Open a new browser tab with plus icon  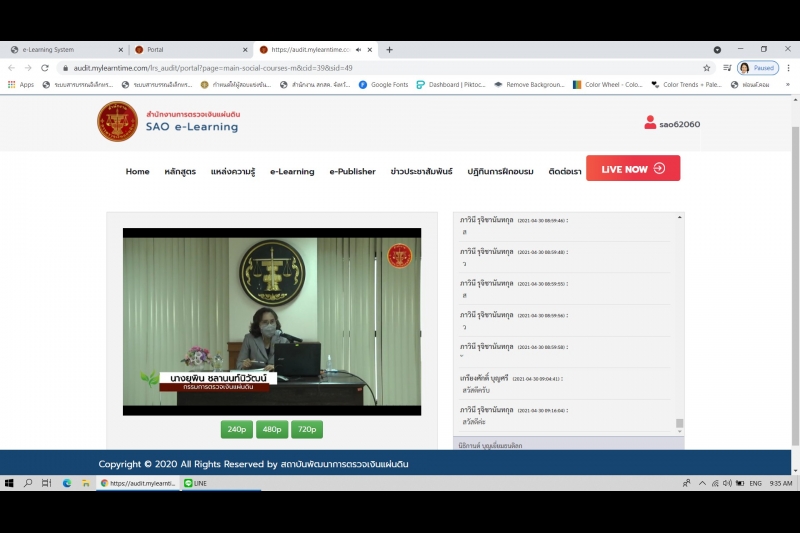(x=389, y=49)
